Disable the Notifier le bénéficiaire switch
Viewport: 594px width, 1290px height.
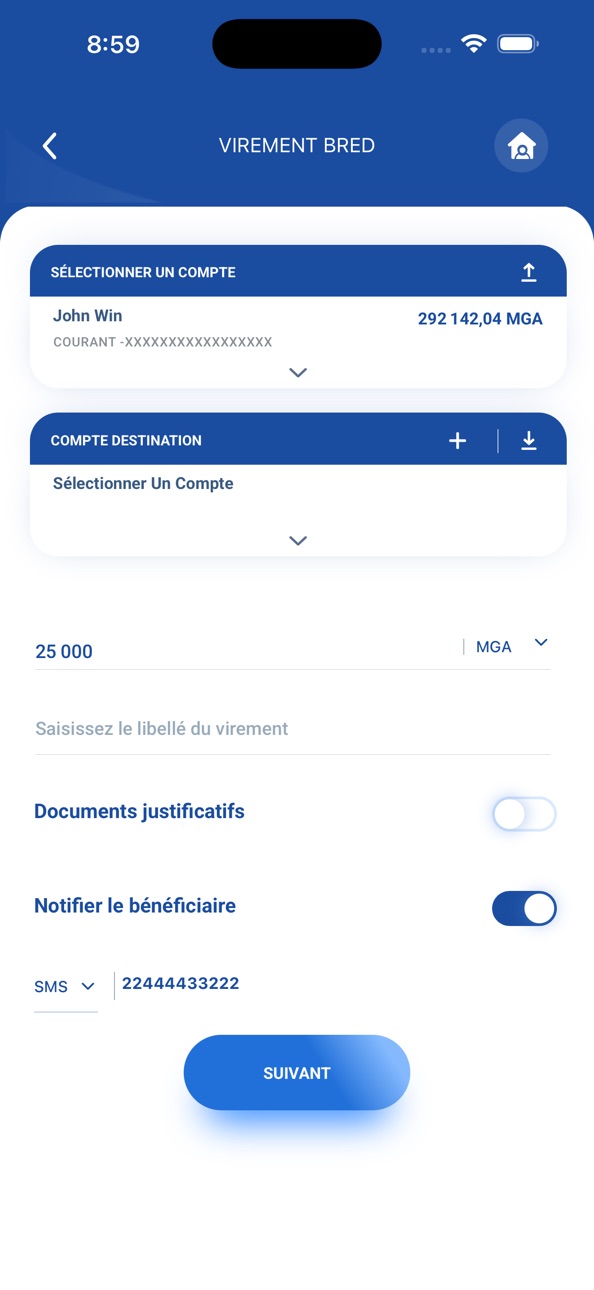point(524,908)
